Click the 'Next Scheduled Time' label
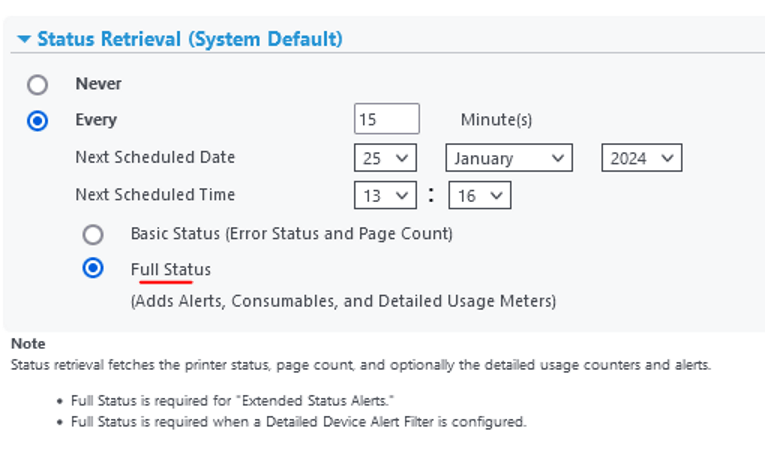This screenshot has width=765, height=473. tap(155, 195)
